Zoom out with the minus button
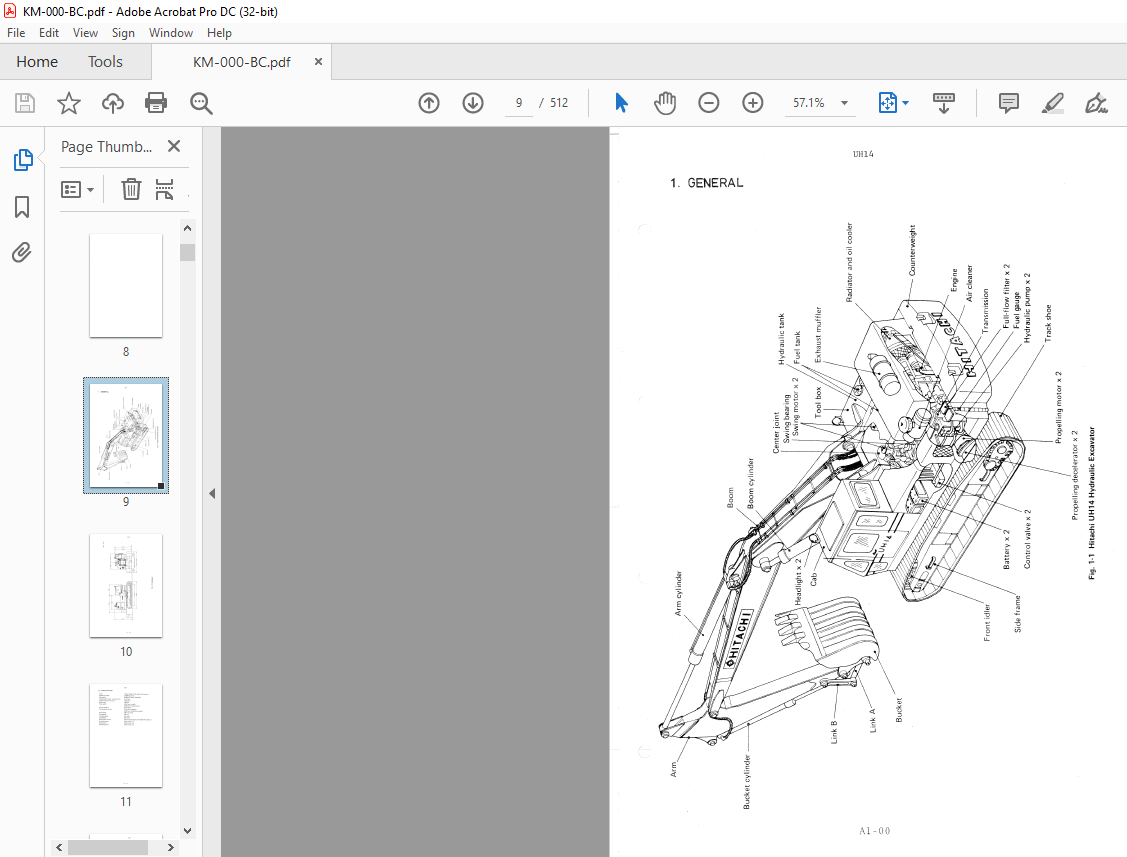This screenshot has height=857, width=1127. pyautogui.click(x=709, y=103)
